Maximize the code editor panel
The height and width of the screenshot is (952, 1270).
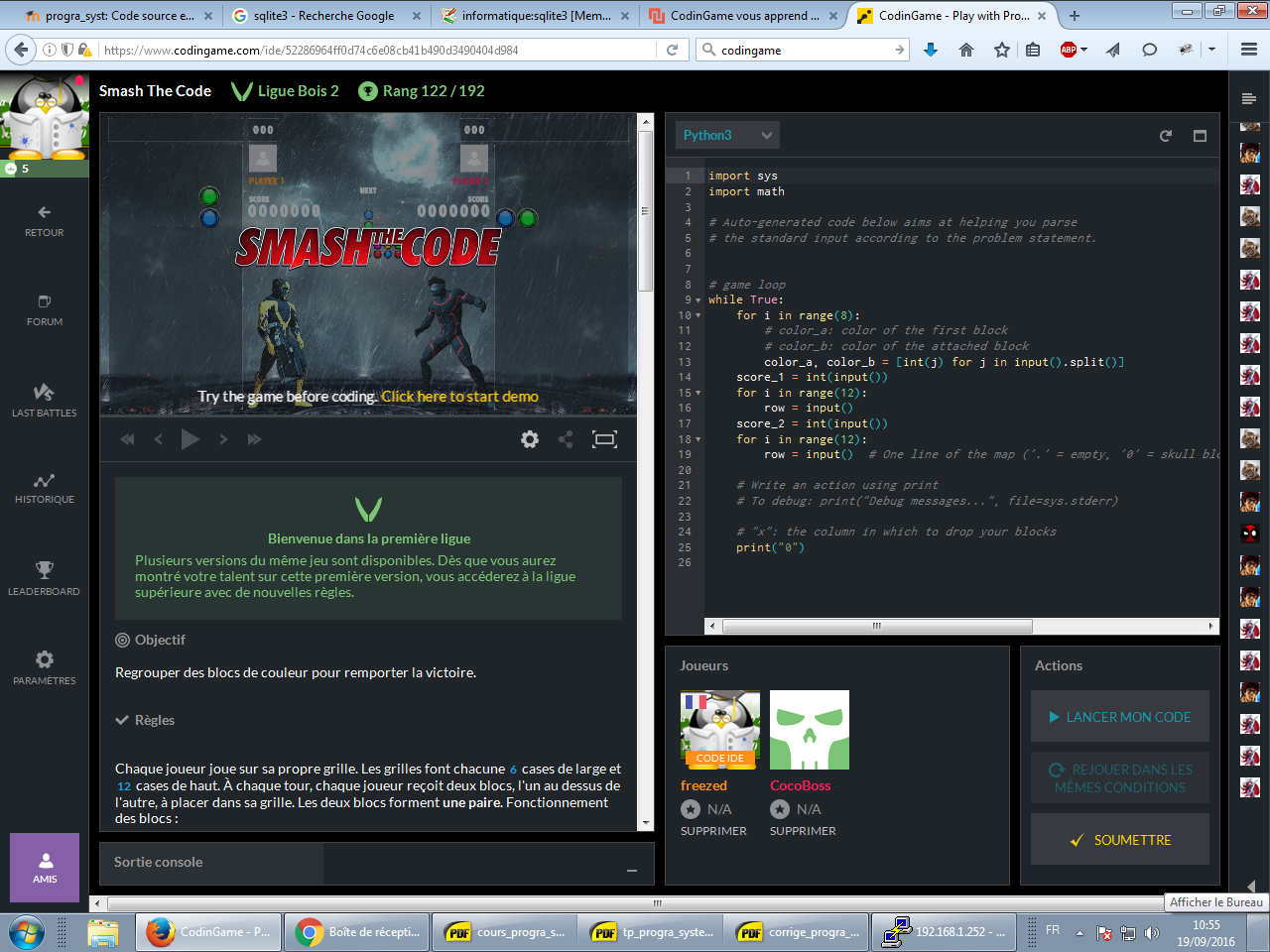(x=1200, y=136)
